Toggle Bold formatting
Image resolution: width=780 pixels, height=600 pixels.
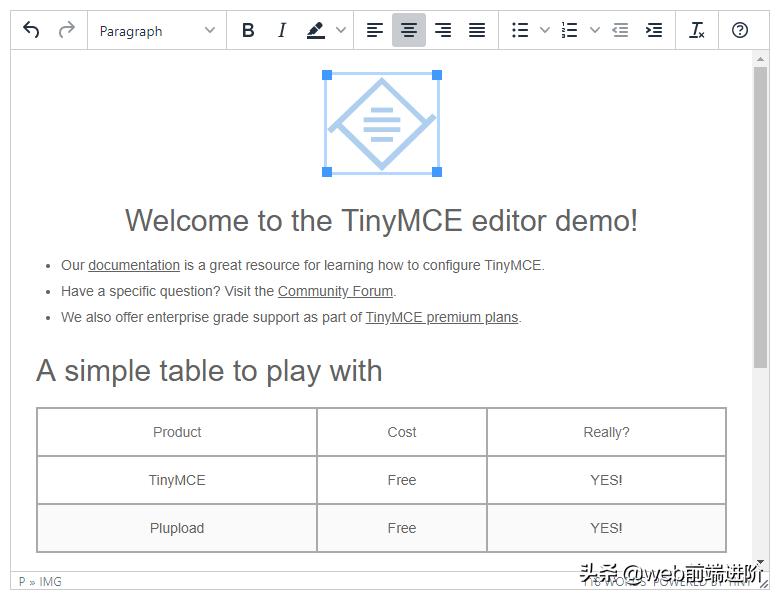pos(248,30)
